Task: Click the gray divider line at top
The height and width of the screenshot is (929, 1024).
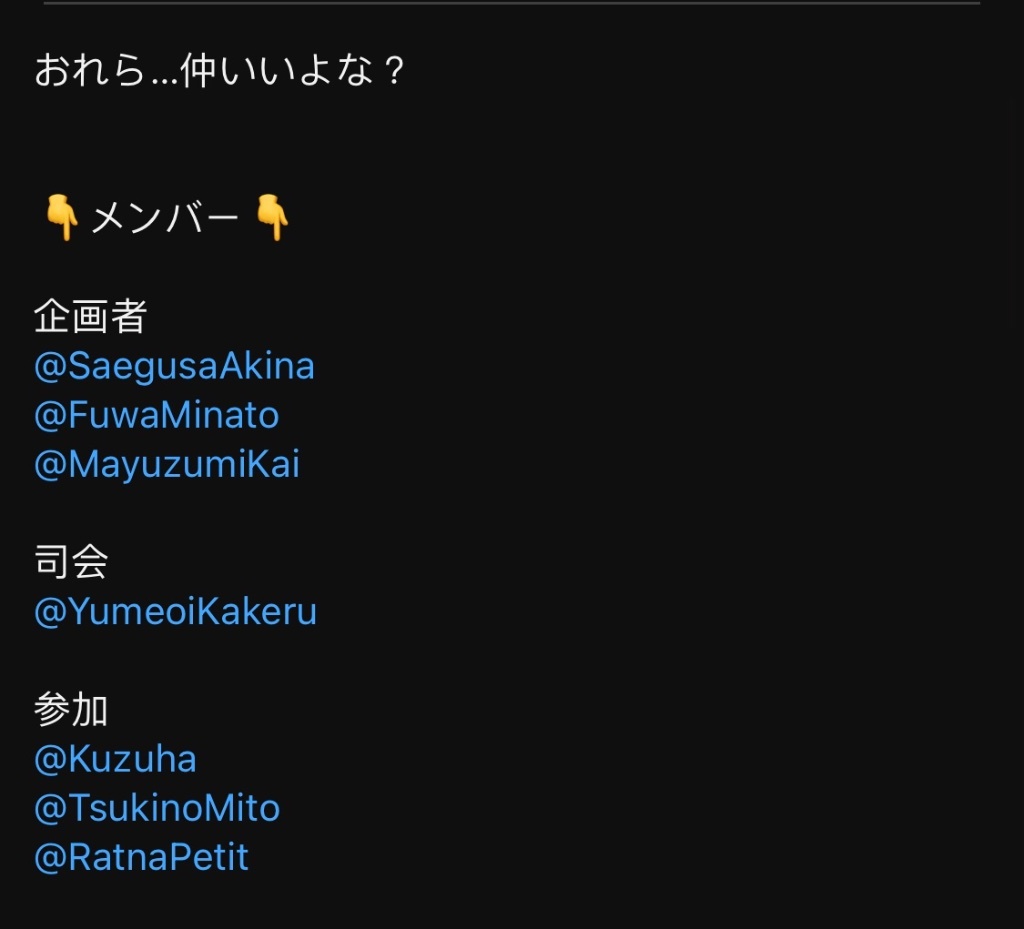Action: pyautogui.click(x=512, y=3)
